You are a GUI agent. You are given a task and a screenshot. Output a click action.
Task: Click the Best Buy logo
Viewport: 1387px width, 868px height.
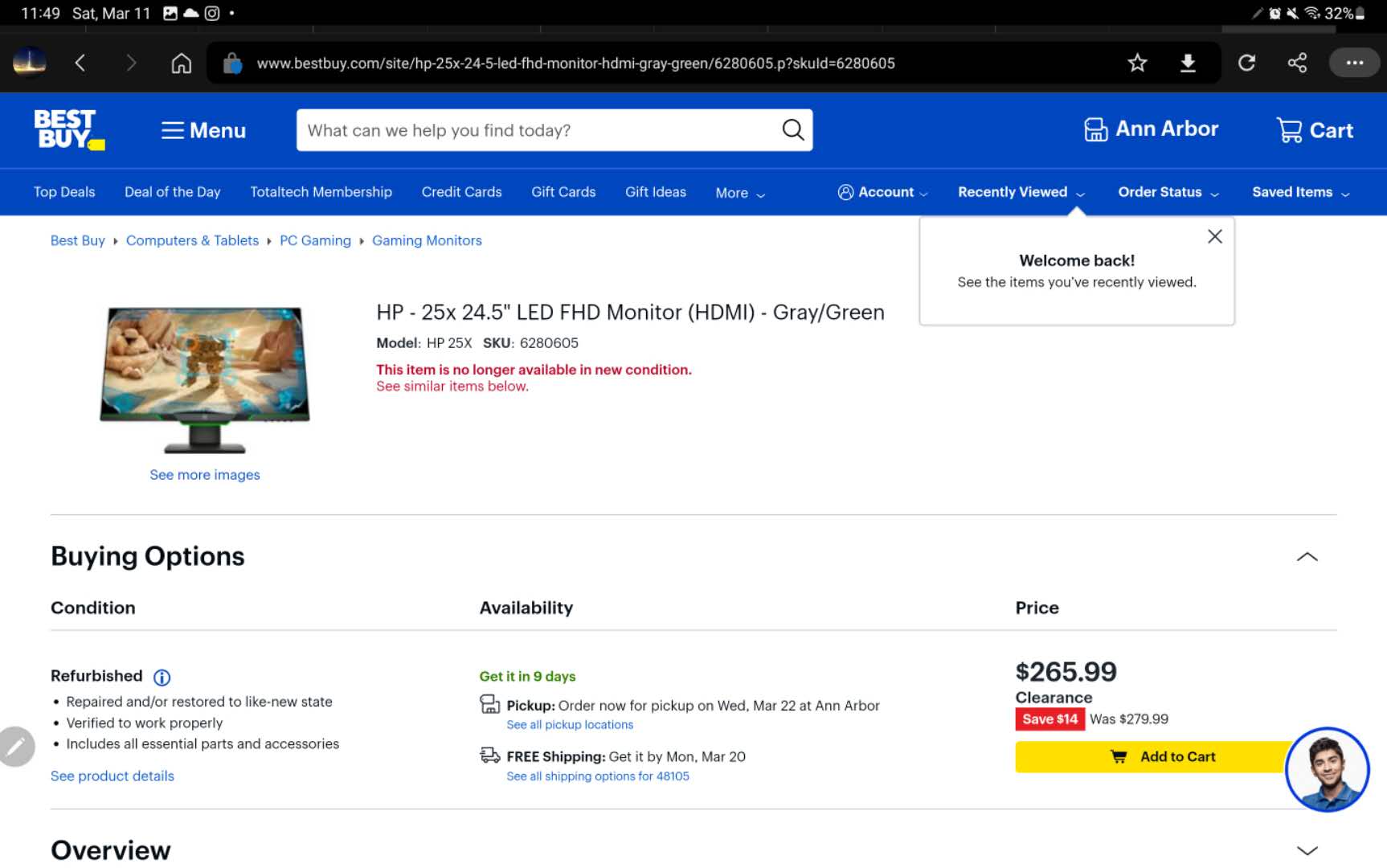coord(68,129)
